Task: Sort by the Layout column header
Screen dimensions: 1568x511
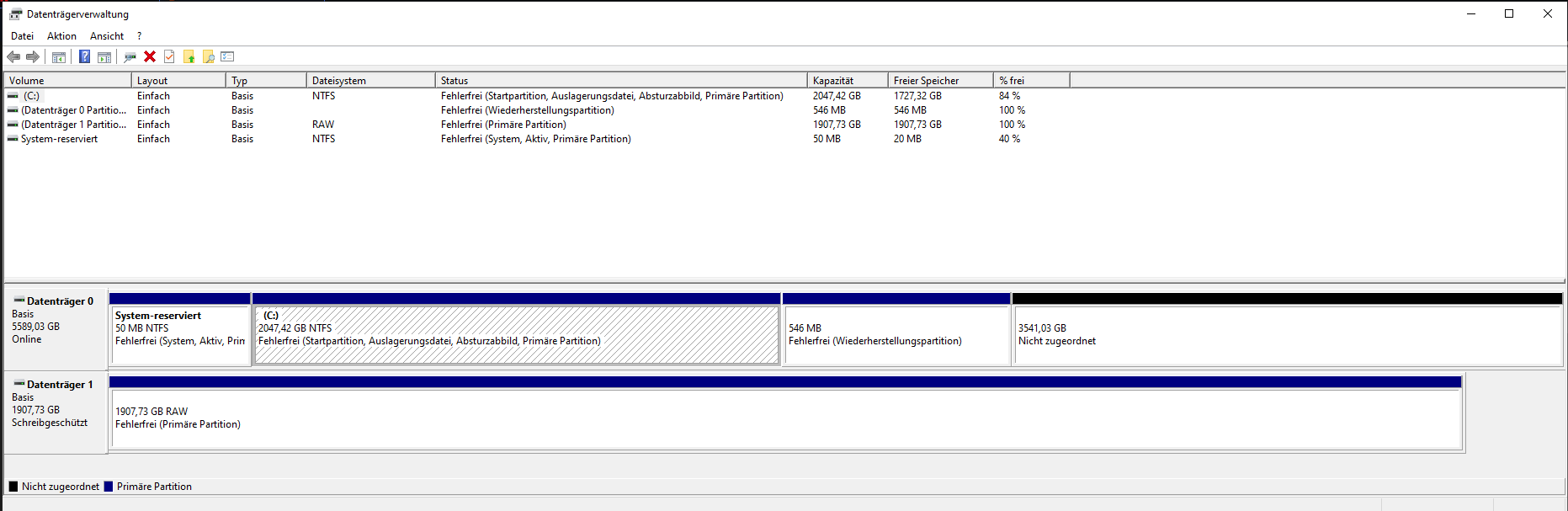Action: (179, 81)
